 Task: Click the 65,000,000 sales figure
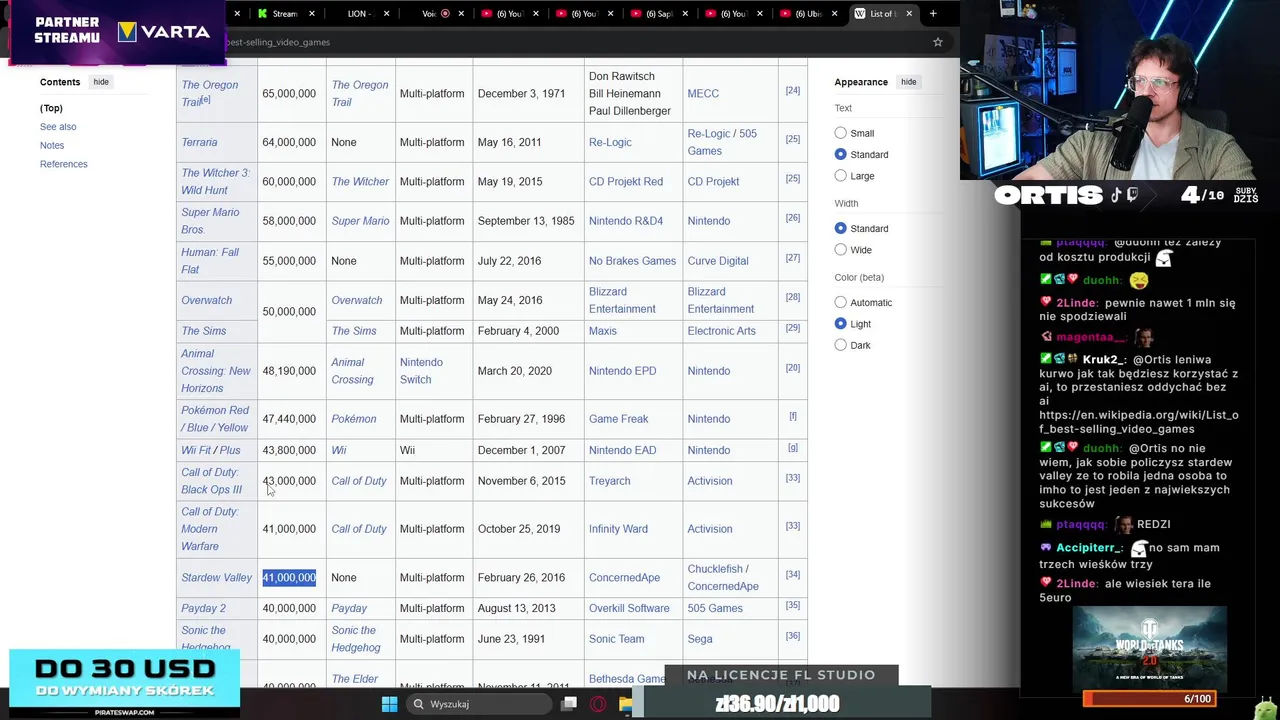click(289, 94)
